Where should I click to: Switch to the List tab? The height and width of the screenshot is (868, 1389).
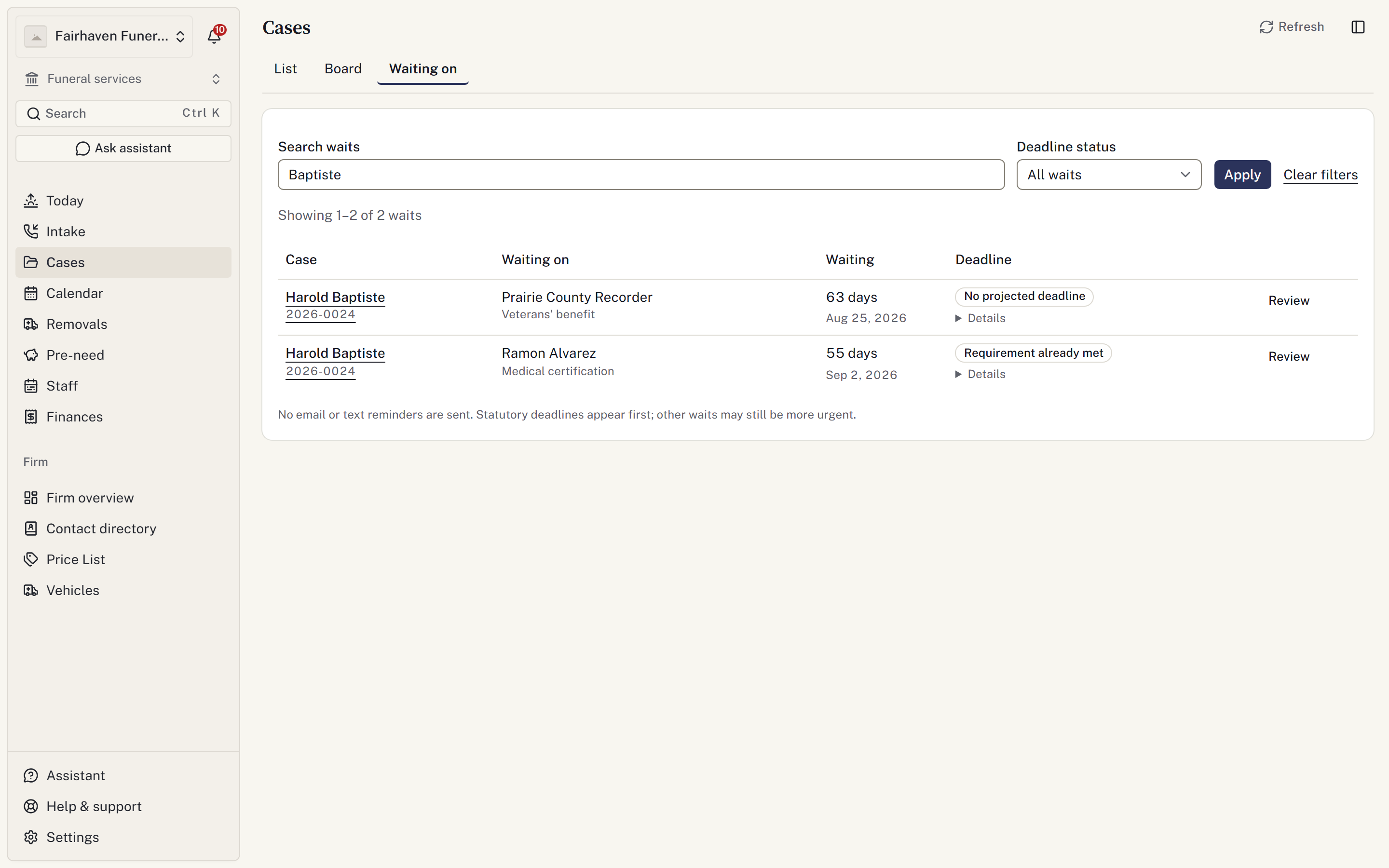coord(285,69)
